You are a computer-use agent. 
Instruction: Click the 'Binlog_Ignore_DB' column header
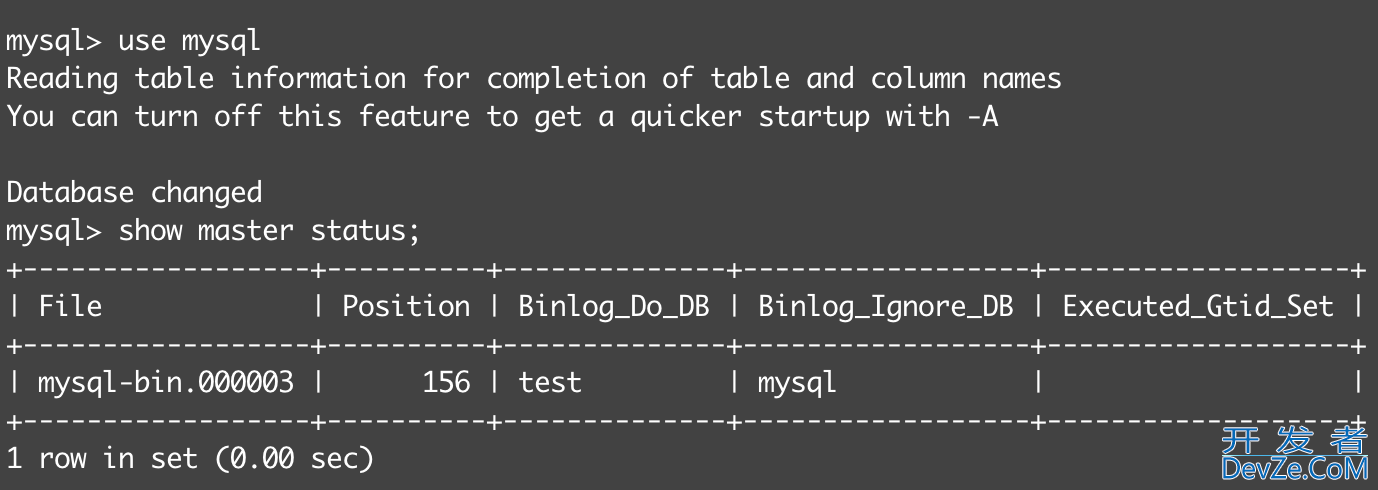885,306
